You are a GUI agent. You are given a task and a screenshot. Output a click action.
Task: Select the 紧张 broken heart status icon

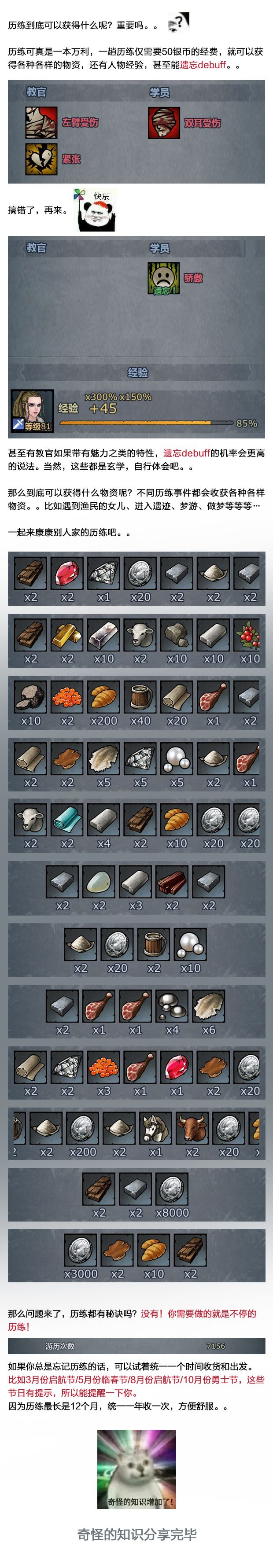41,158
